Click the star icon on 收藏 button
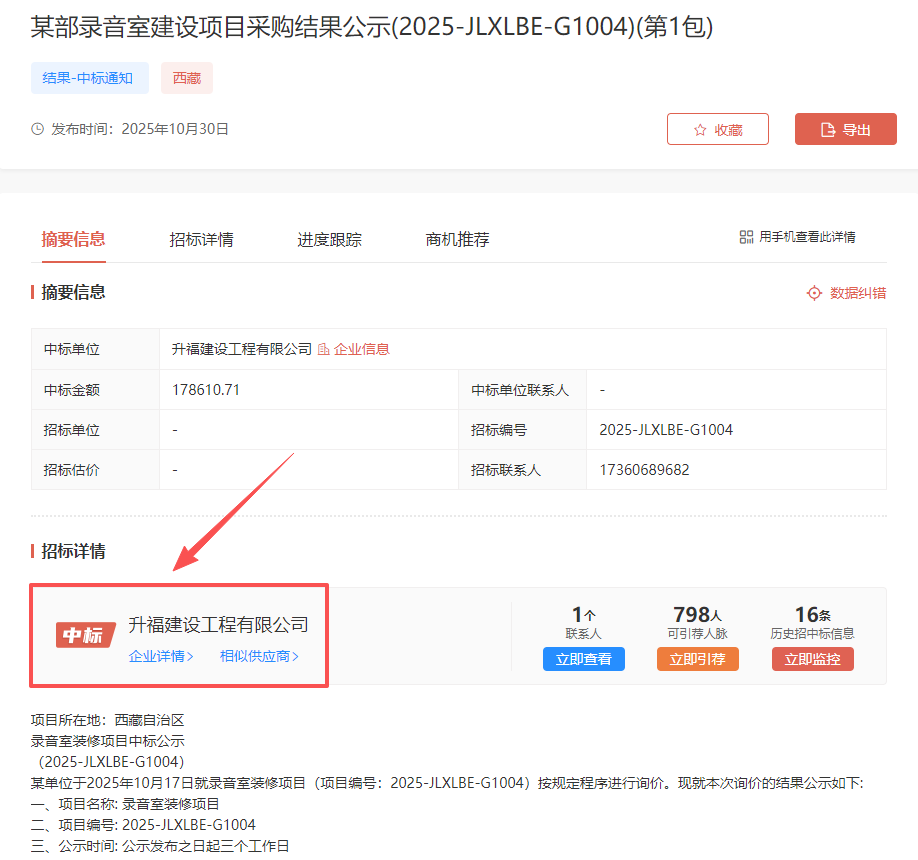 pos(700,130)
